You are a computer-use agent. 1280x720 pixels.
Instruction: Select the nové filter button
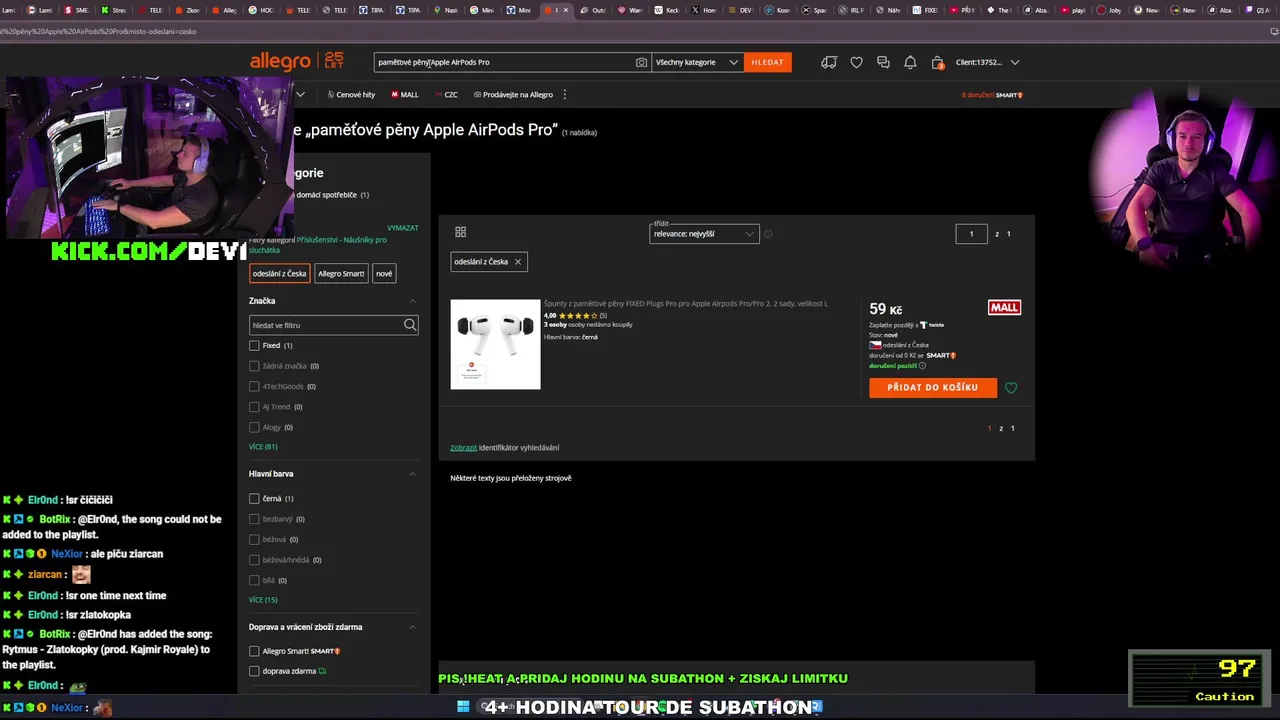[384, 274]
